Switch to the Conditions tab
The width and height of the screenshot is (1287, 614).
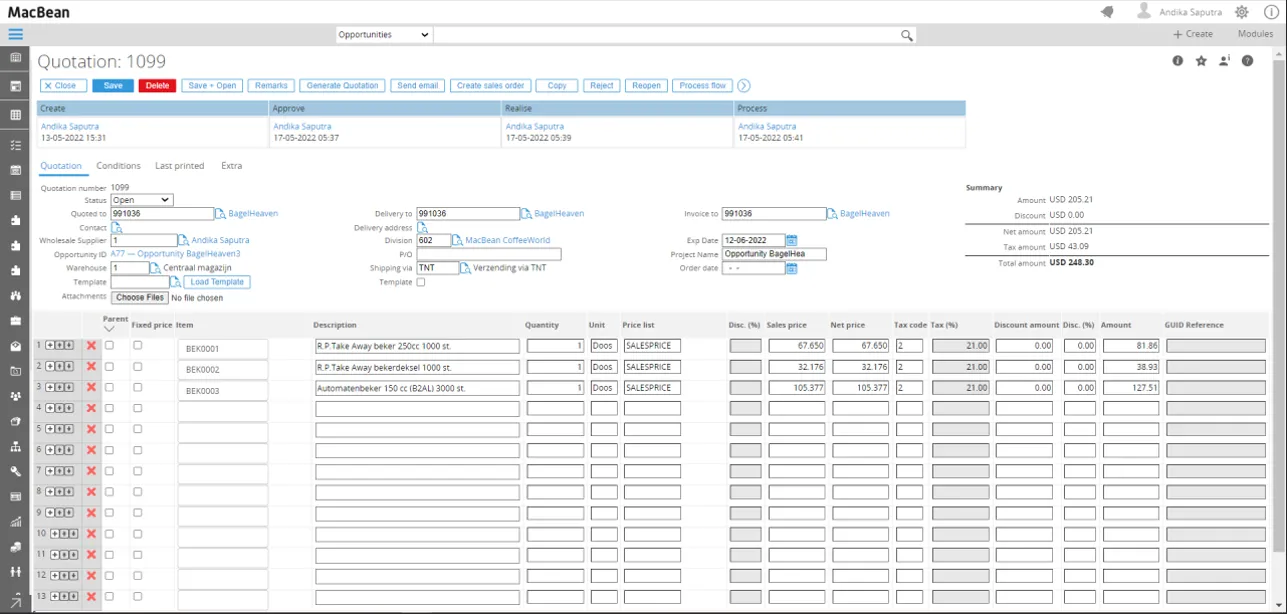pos(118,166)
